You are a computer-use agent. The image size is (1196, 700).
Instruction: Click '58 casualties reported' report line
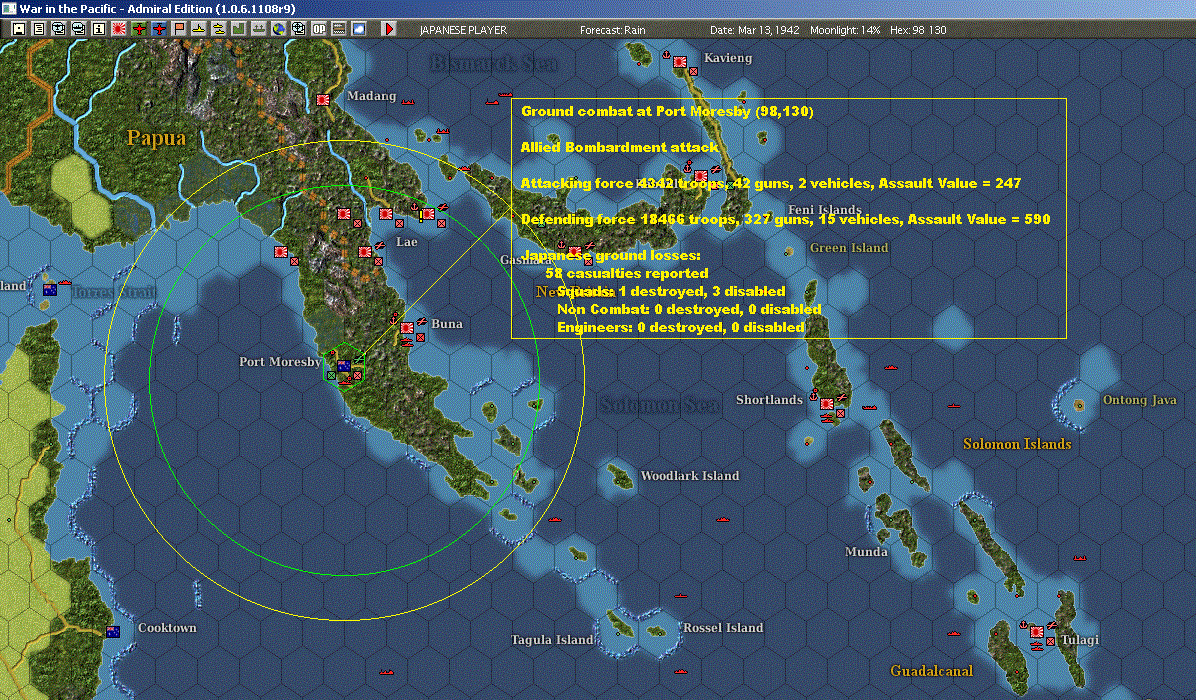(627, 273)
